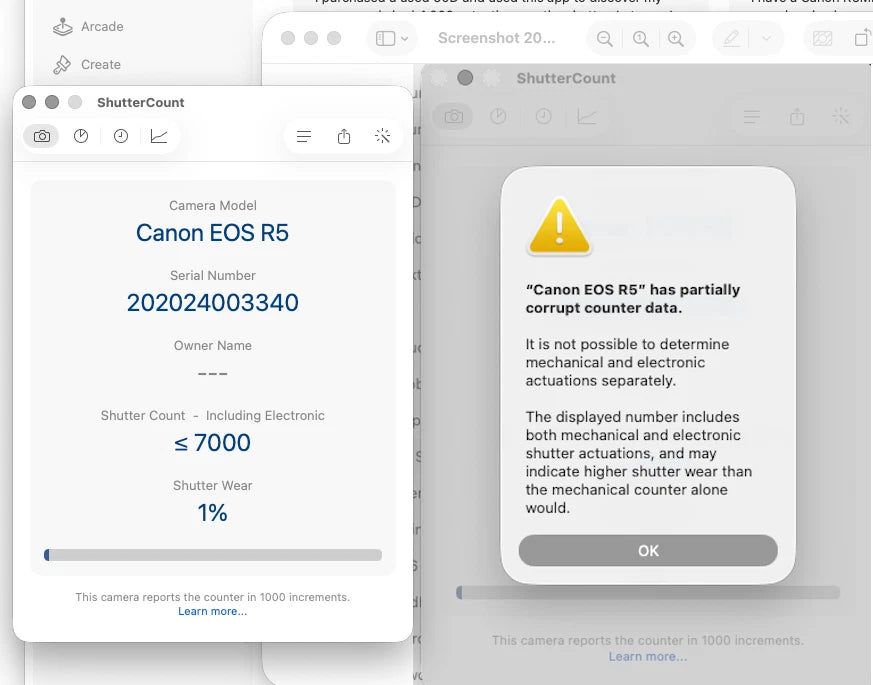This screenshot has width=873, height=685.
Task: Click the dimmed graph icon in screenshot image
Action: pos(587,116)
